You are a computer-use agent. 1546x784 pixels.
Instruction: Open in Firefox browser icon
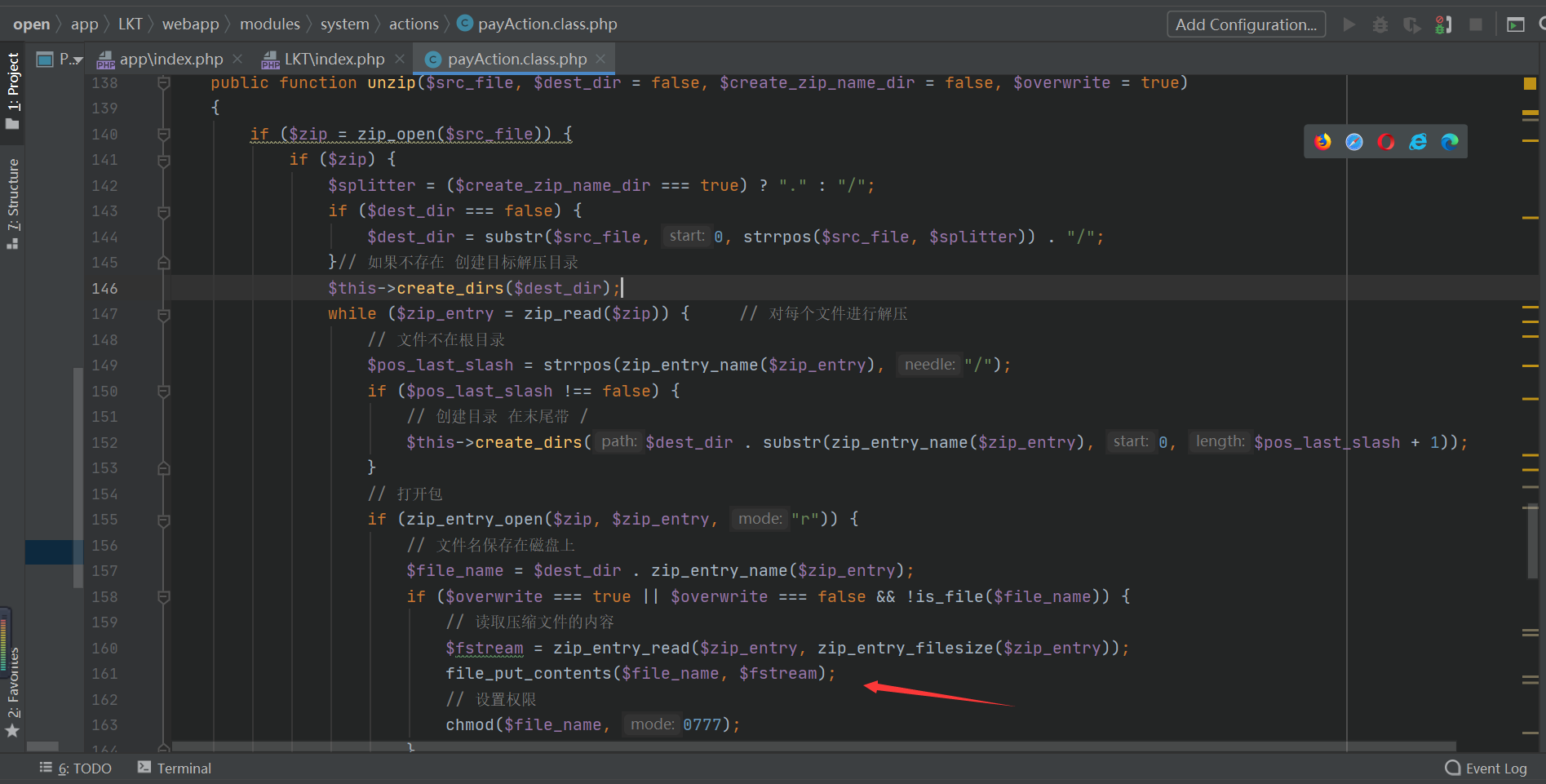[1322, 142]
